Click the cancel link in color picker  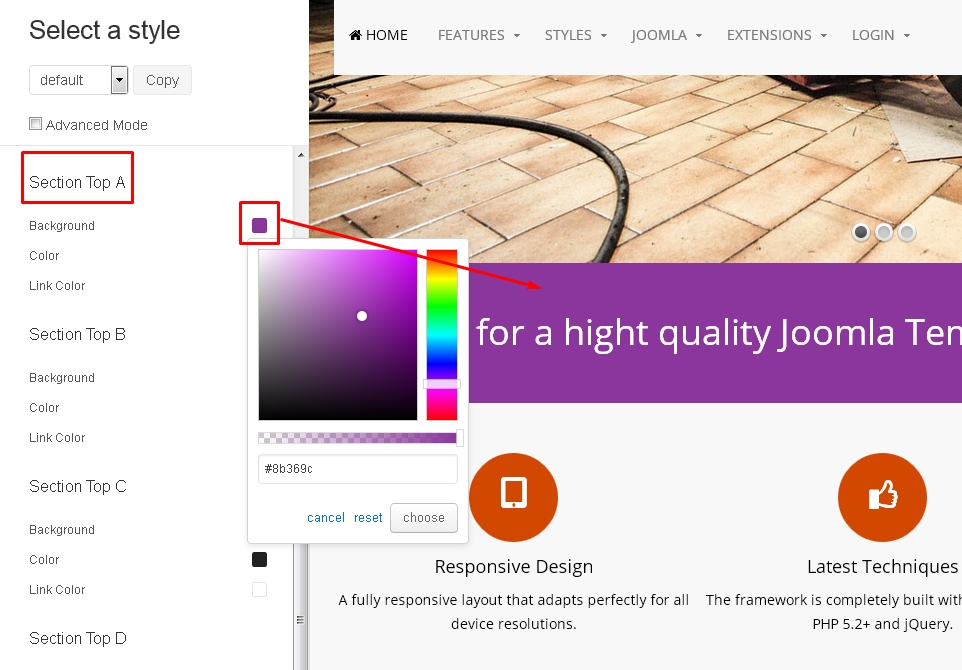(x=326, y=518)
